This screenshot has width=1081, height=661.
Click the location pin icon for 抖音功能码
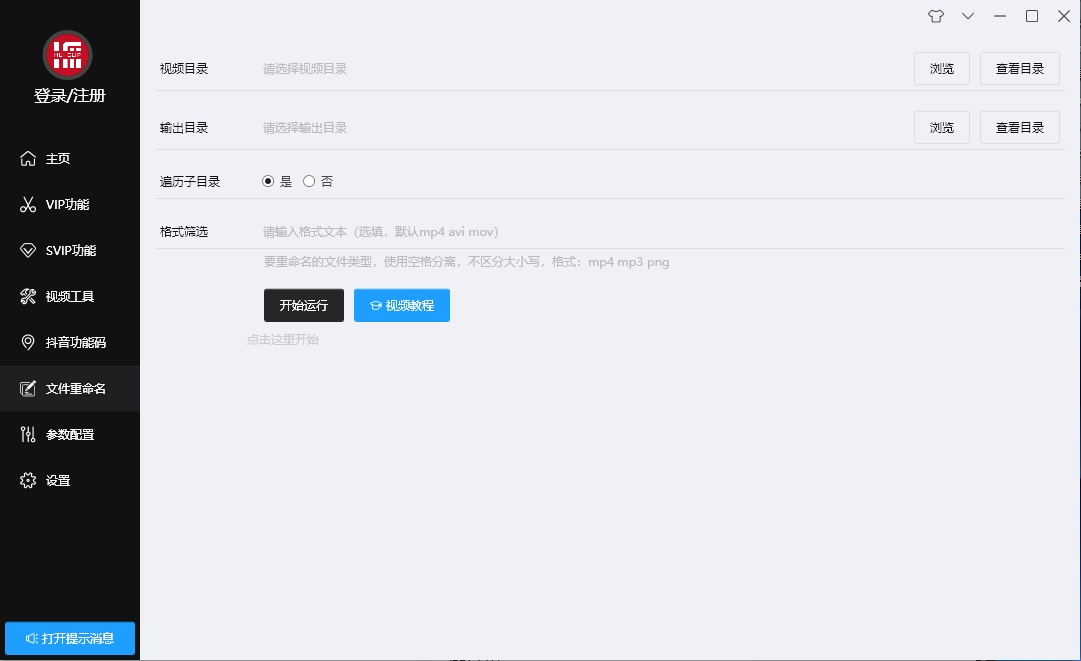click(28, 343)
